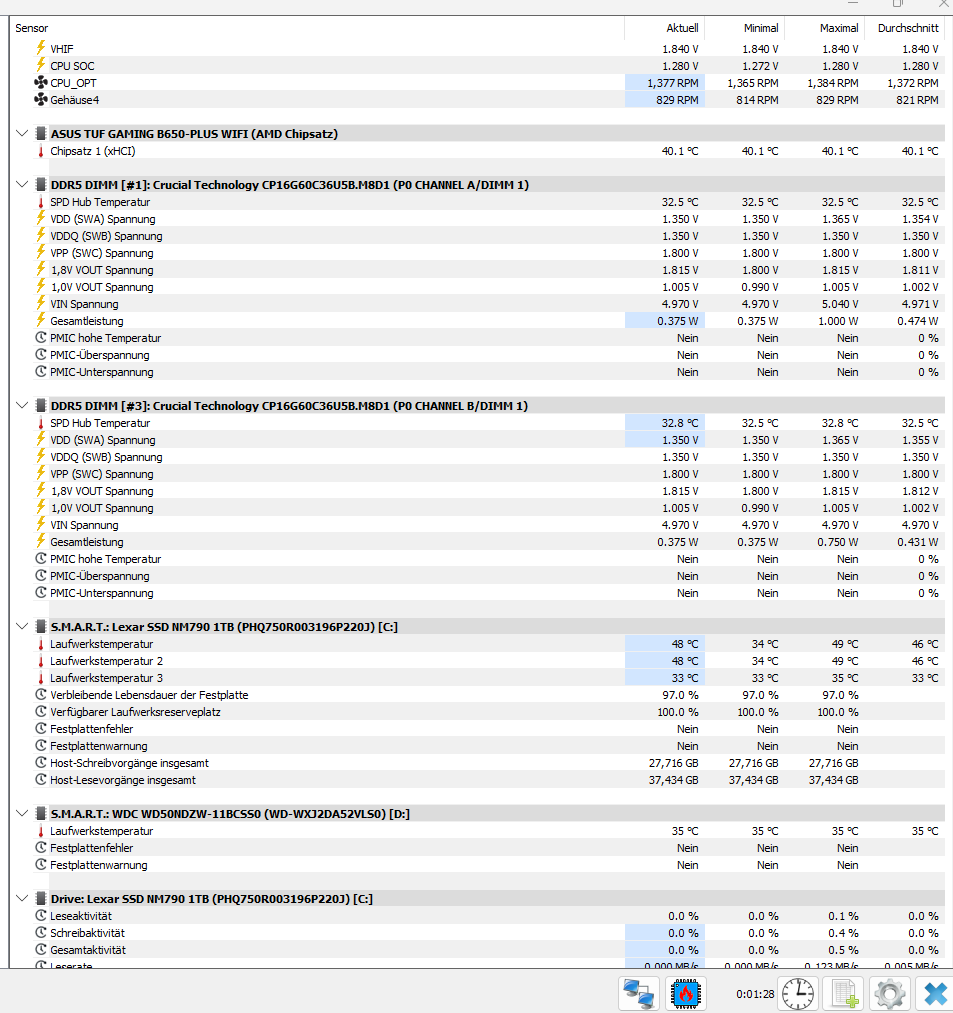The height and width of the screenshot is (1013, 953).
Task: Select the 1.000 W maximum Gesamtleistung value
Action: click(839, 321)
